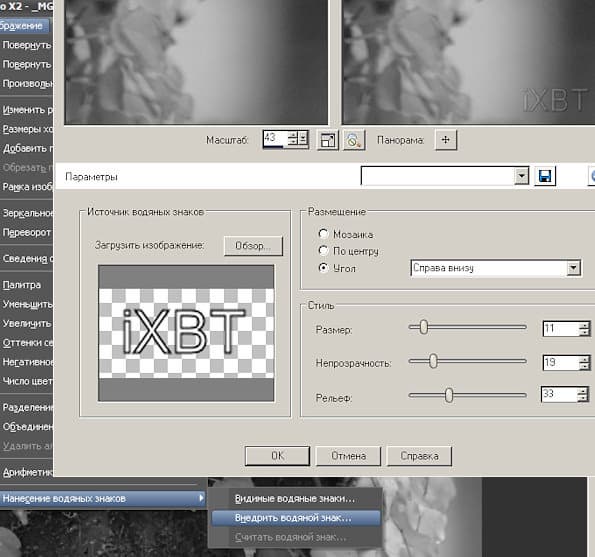Confirm with the OK button
Image resolution: width=595 pixels, height=557 pixels.
277,456
